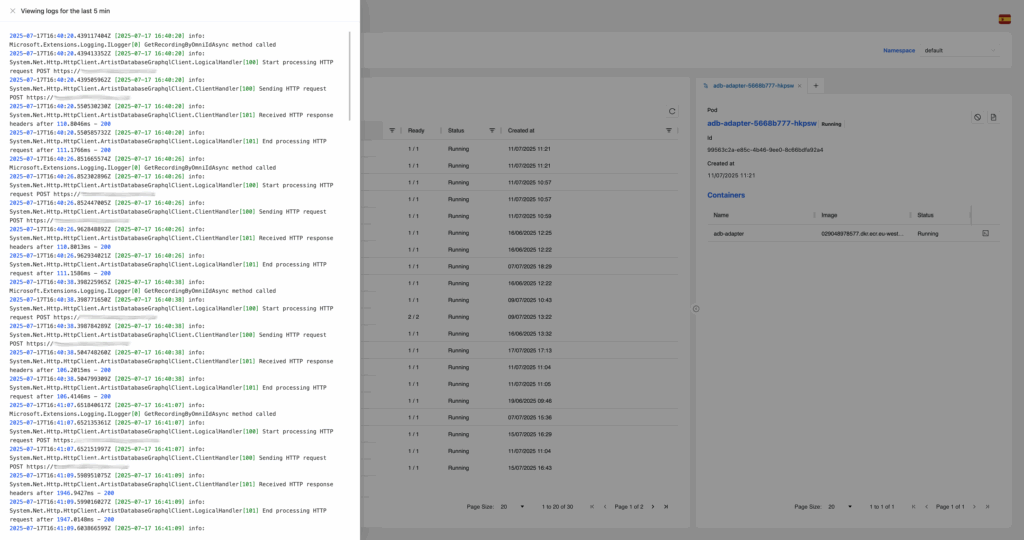Click the pod's circle-slash icon

pos(978,117)
